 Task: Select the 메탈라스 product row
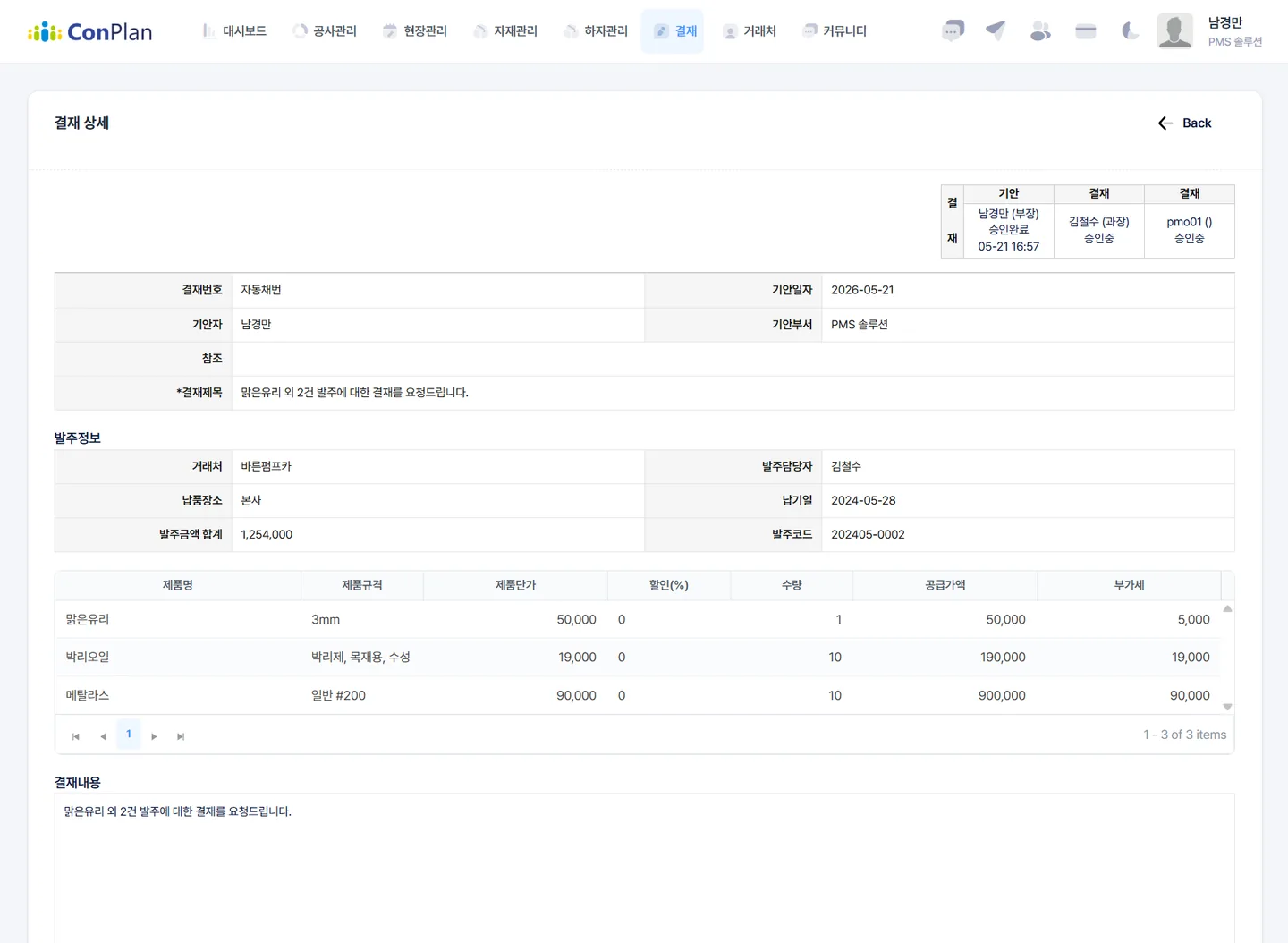coord(638,695)
